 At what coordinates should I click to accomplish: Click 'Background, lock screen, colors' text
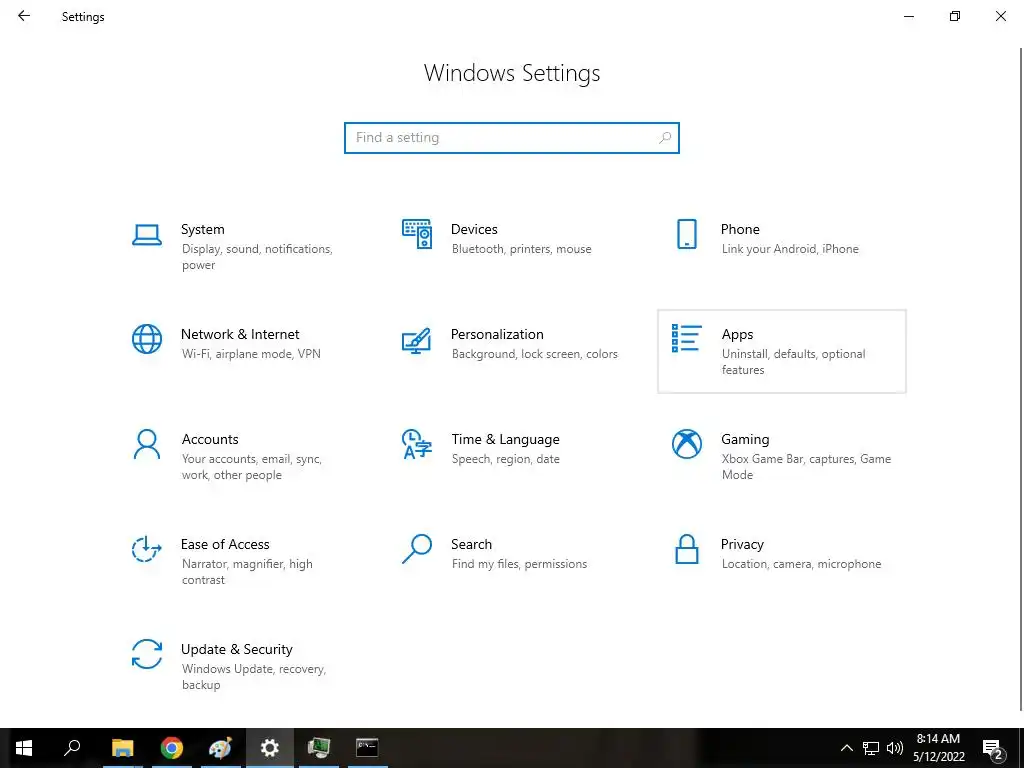[534, 354]
